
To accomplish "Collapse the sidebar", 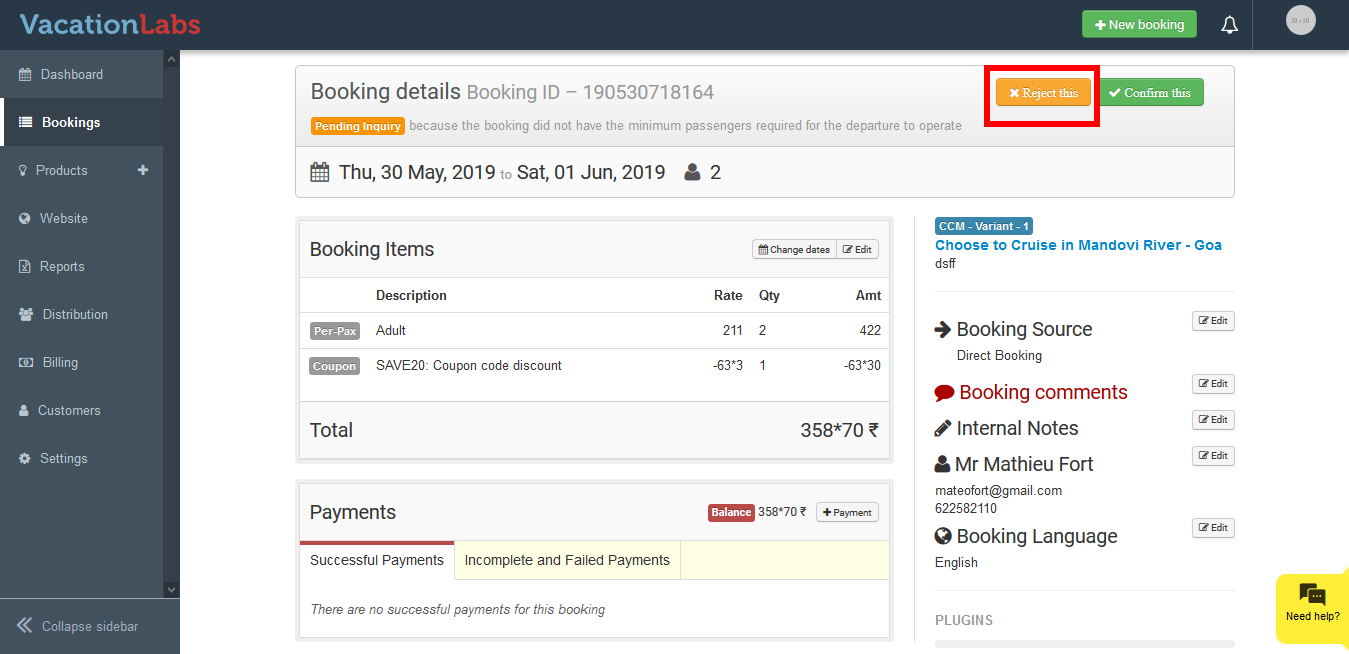I will (x=78, y=626).
